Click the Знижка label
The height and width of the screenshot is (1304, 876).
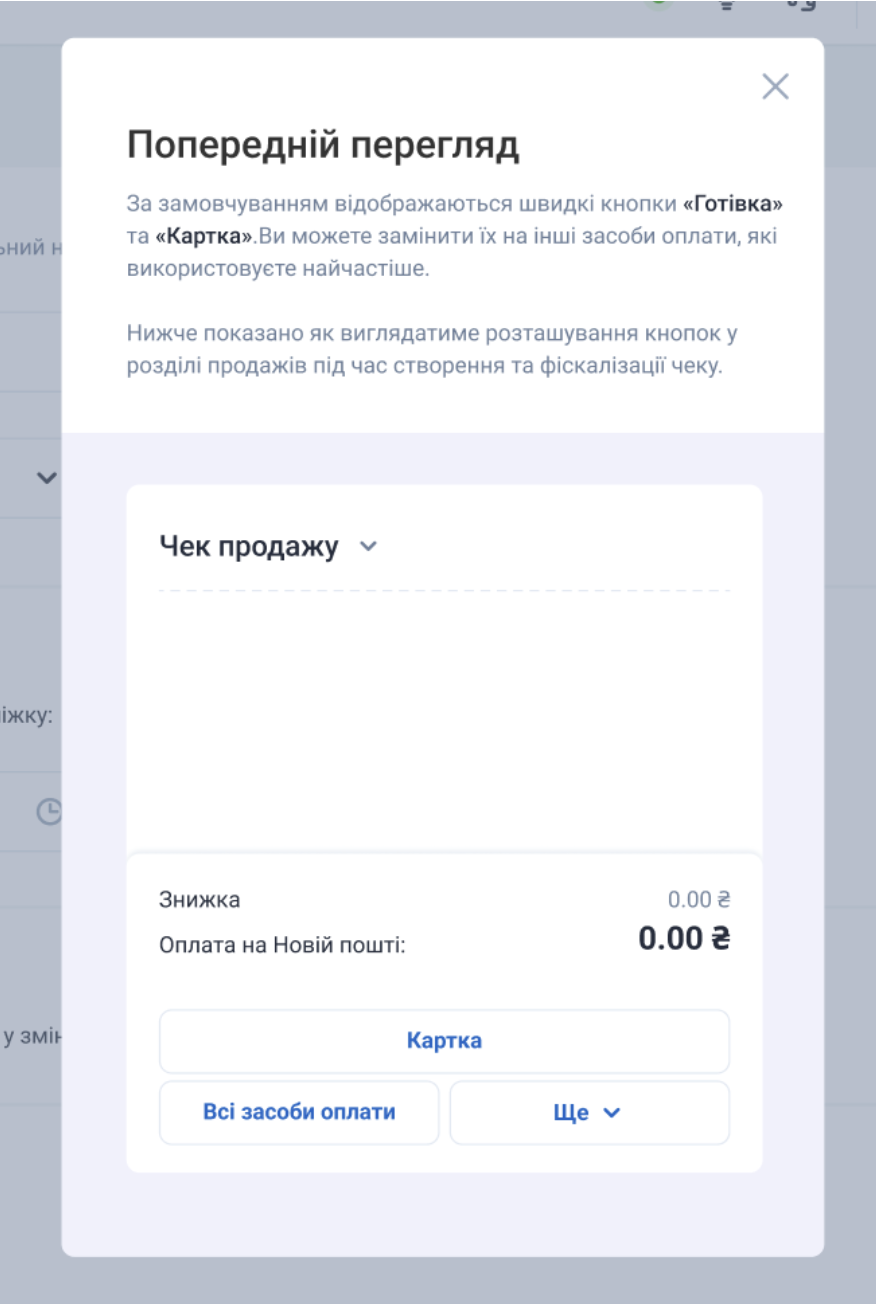200,899
